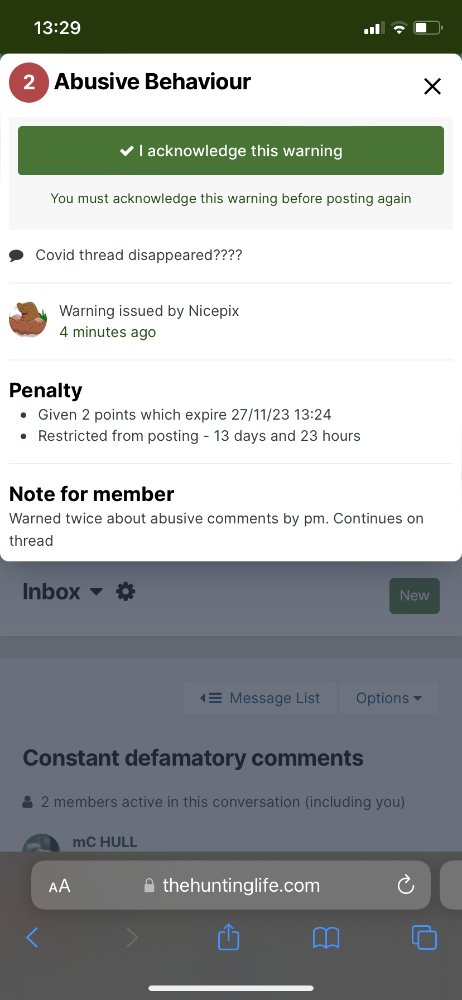Click I acknowledge this warning button
The image size is (462, 1000).
tap(231, 151)
